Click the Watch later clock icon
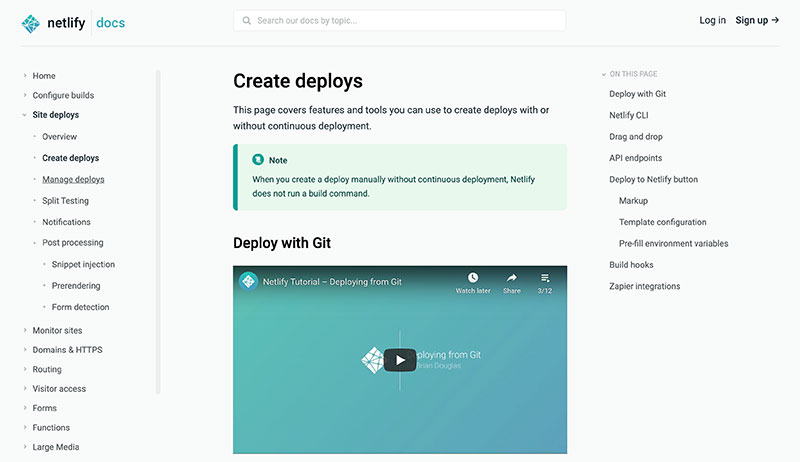Screen dimensions: 800x462 coord(473,278)
